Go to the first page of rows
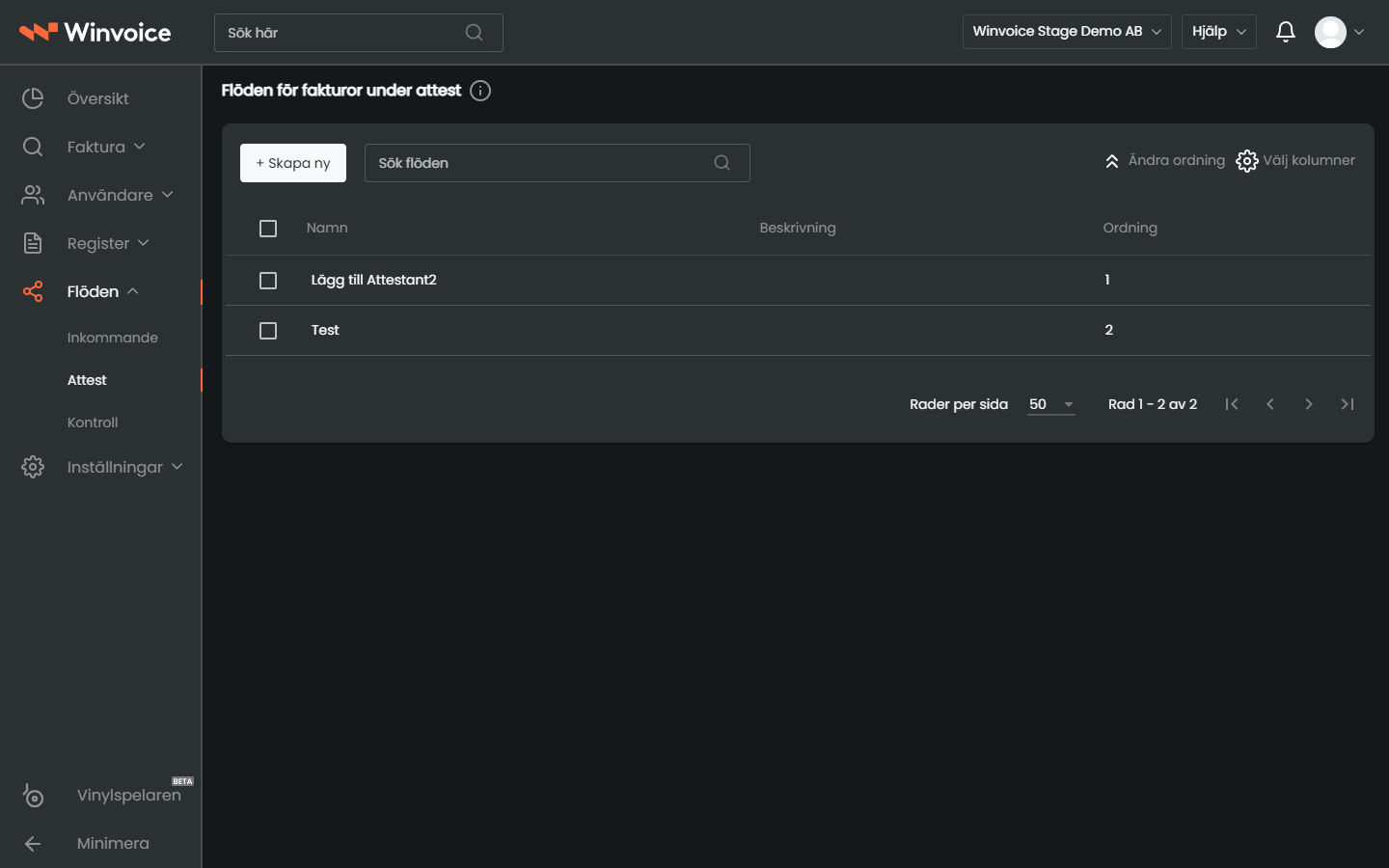1389x868 pixels. (x=1232, y=404)
